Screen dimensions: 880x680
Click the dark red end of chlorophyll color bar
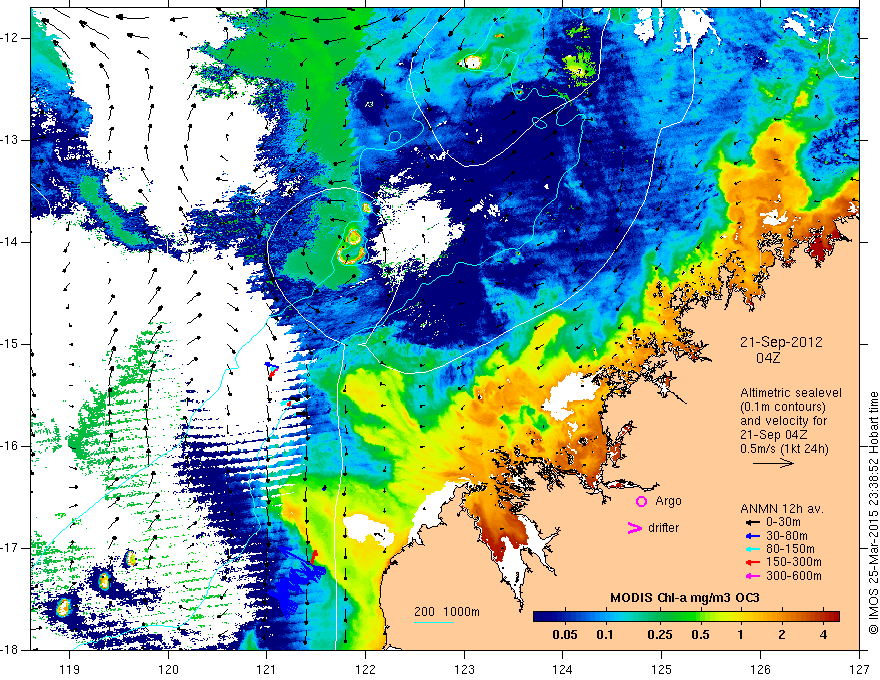point(833,617)
